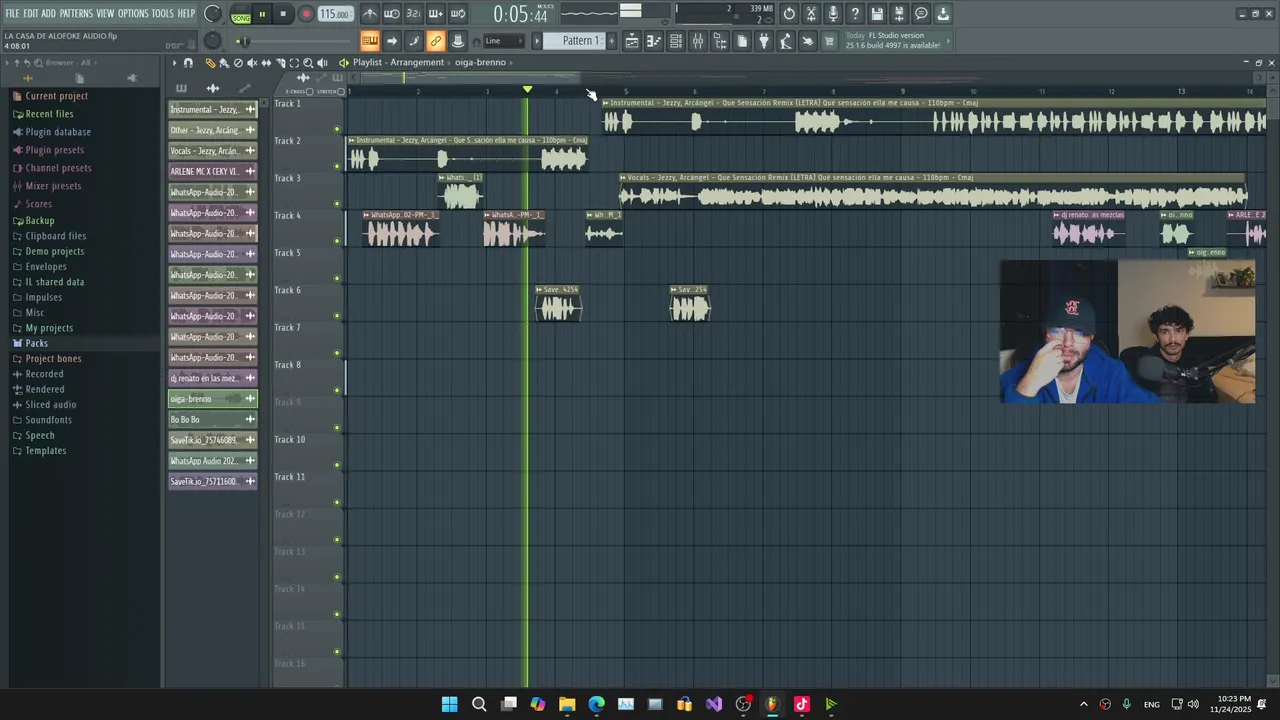Toggle the typing keyboard to piano button
The height and width of the screenshot is (720, 1280).
(370, 41)
